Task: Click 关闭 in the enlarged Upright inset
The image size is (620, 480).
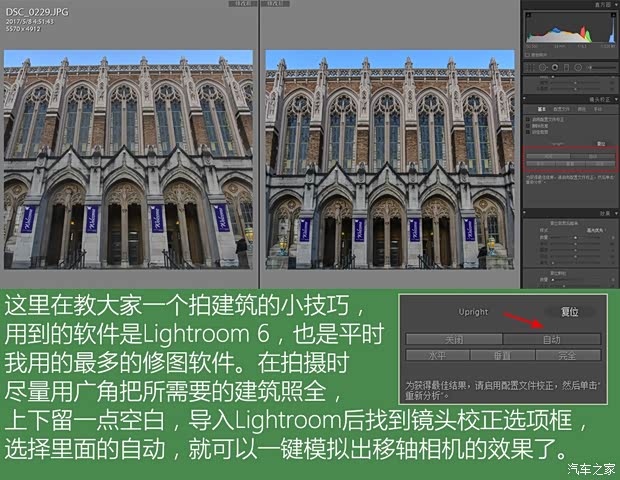Action: [454, 339]
